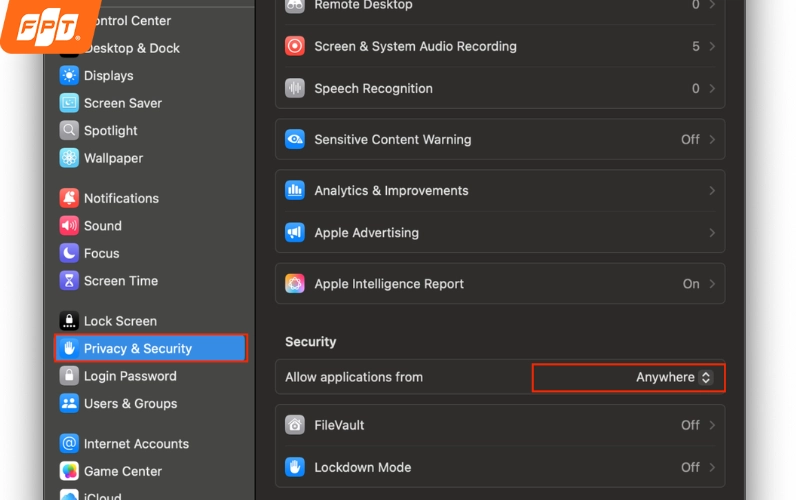Open Sensitive Content Warning row text
This screenshot has width=800, height=500.
(x=393, y=140)
